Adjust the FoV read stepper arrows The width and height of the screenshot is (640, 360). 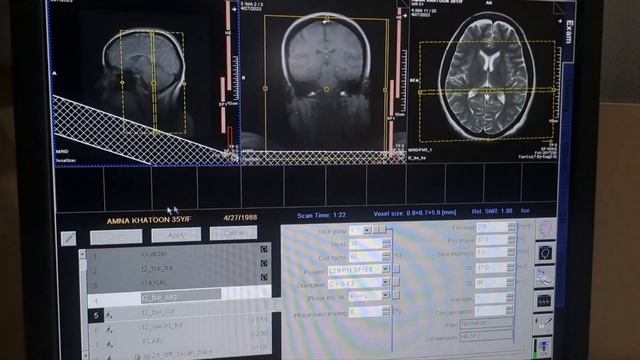coord(511,227)
